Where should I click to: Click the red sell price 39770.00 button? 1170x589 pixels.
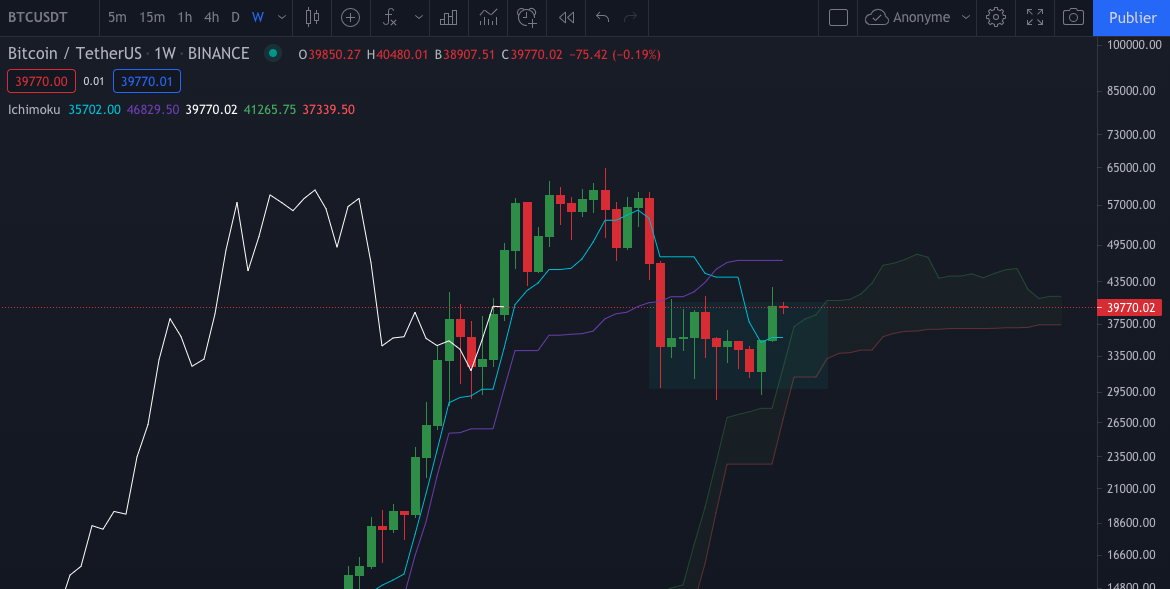point(41,81)
